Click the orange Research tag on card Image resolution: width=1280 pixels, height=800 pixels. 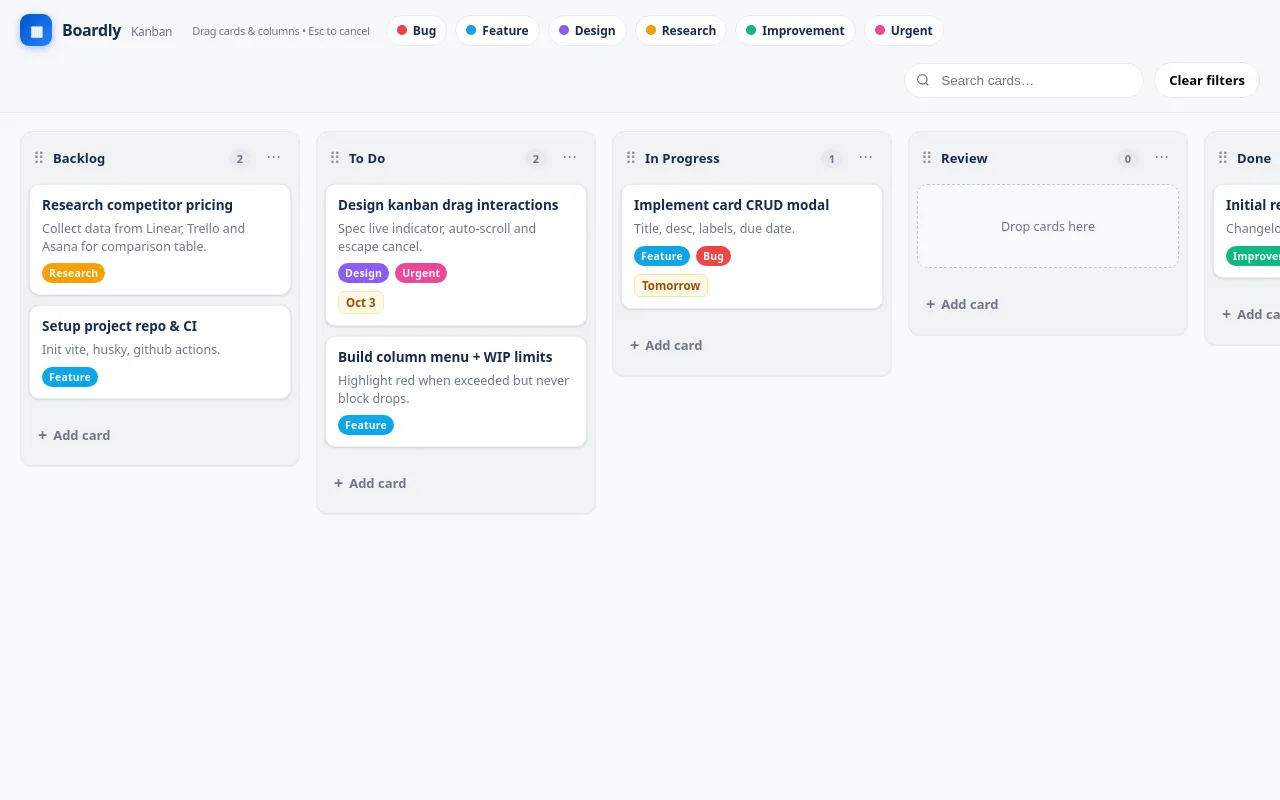73,273
